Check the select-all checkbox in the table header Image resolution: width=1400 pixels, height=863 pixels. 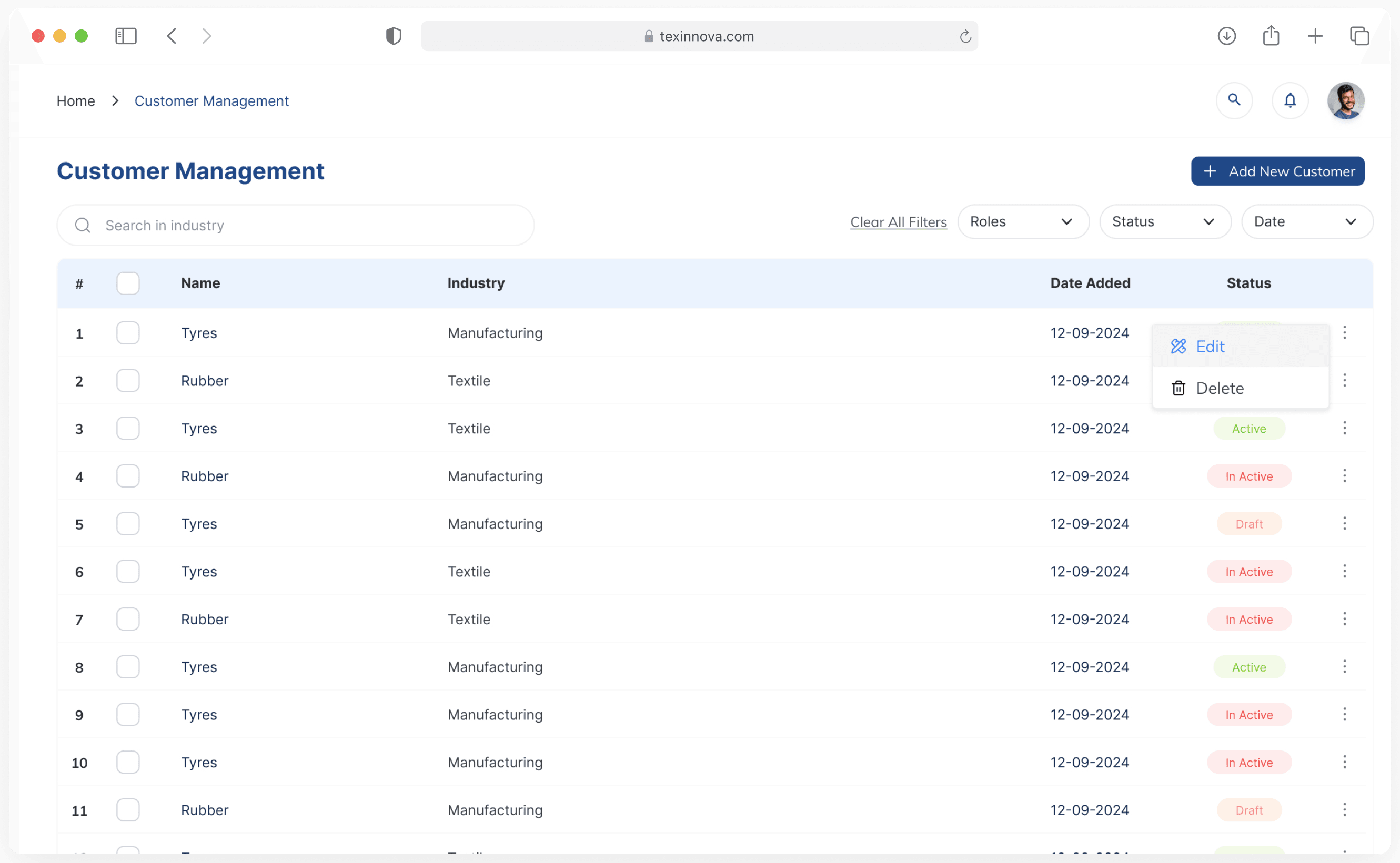[128, 282]
